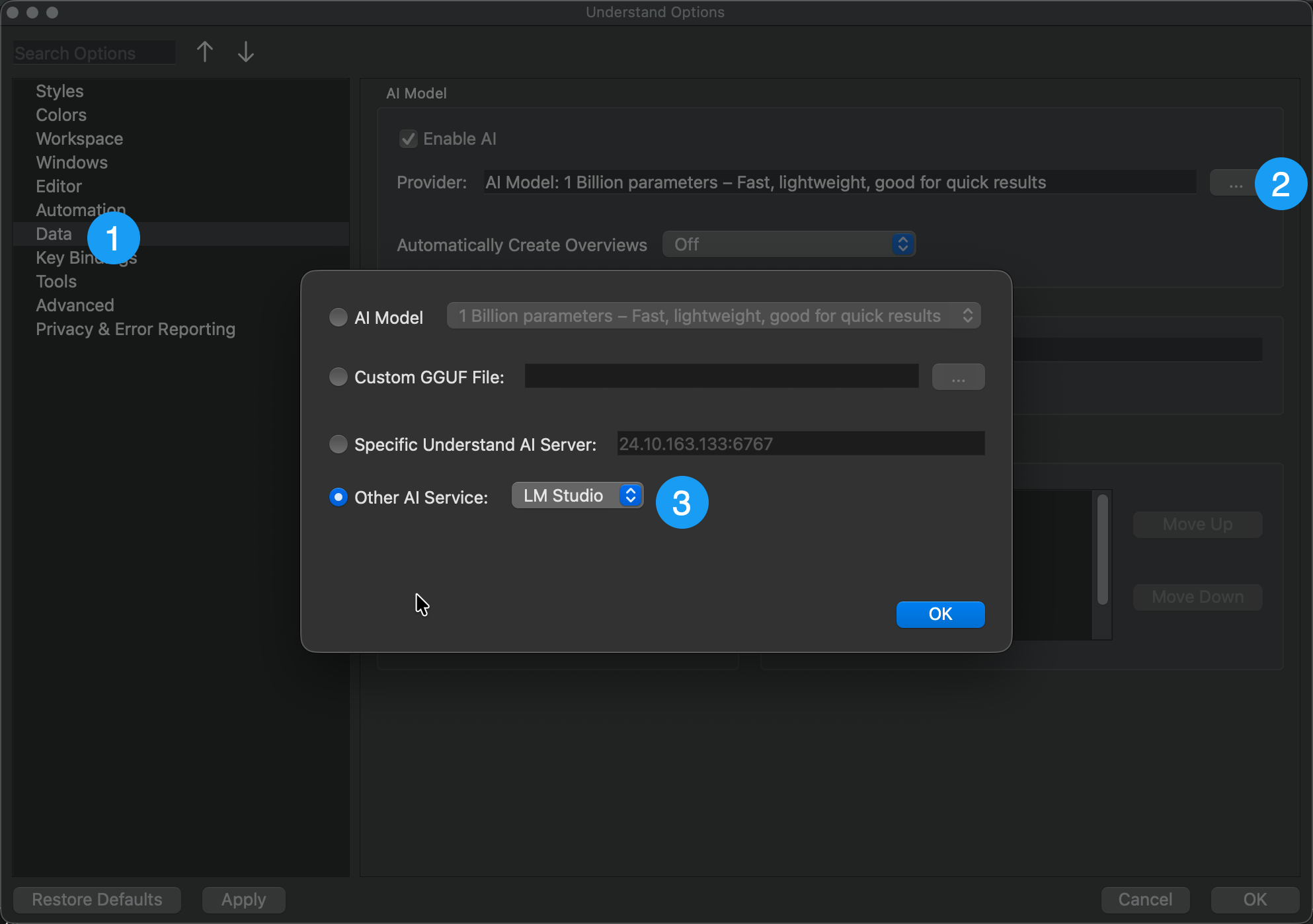This screenshot has height=924, width=1313.
Task: Choose the Specific Understand AI Server radio option
Action: click(x=338, y=444)
